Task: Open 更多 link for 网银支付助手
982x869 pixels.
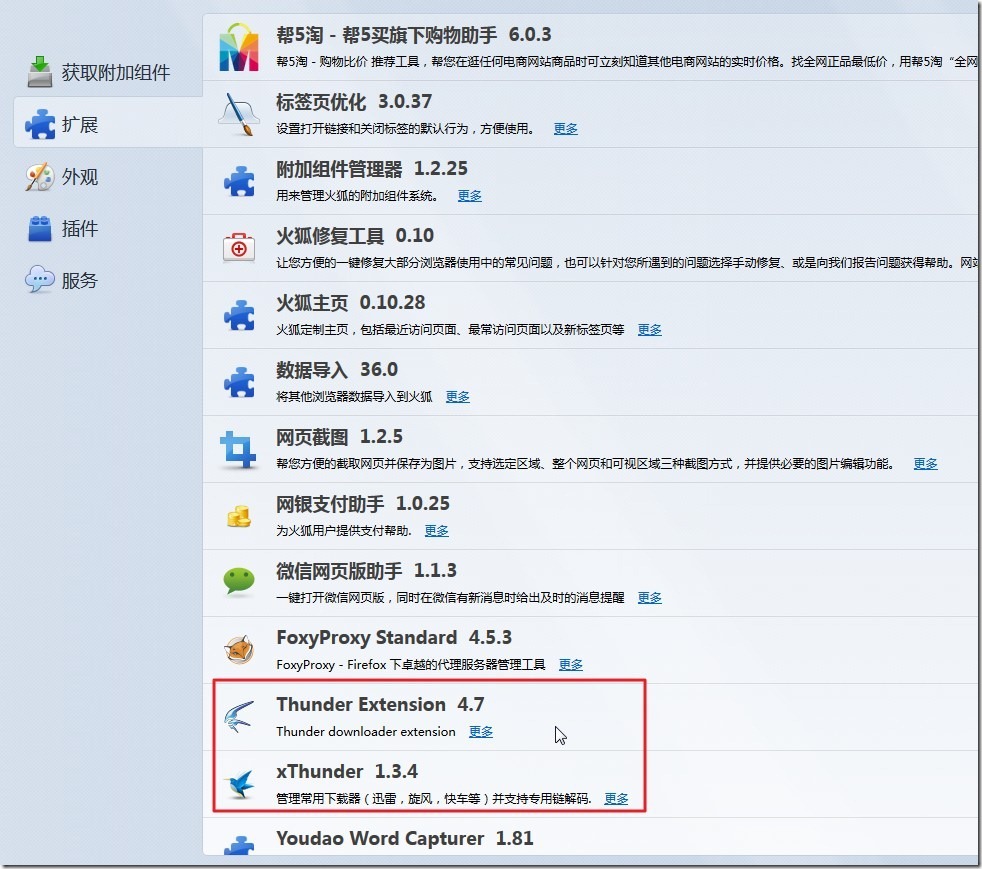Action: point(437,530)
